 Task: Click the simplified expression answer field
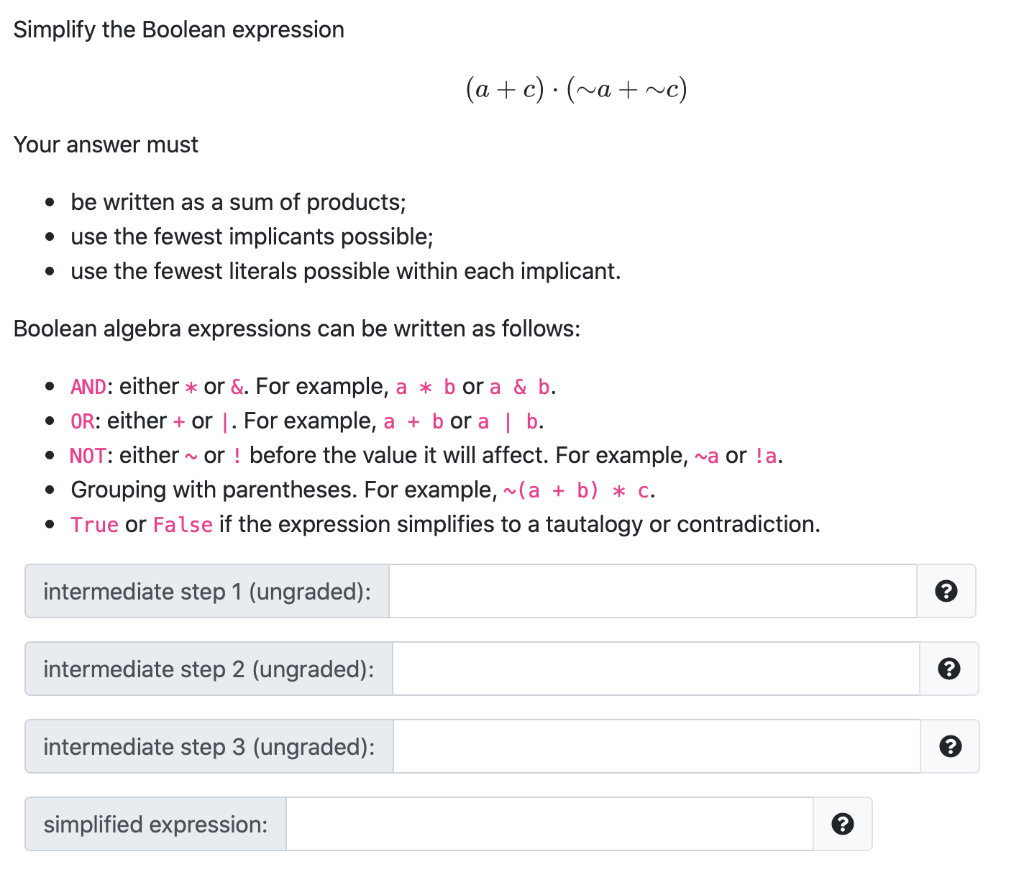point(550,823)
